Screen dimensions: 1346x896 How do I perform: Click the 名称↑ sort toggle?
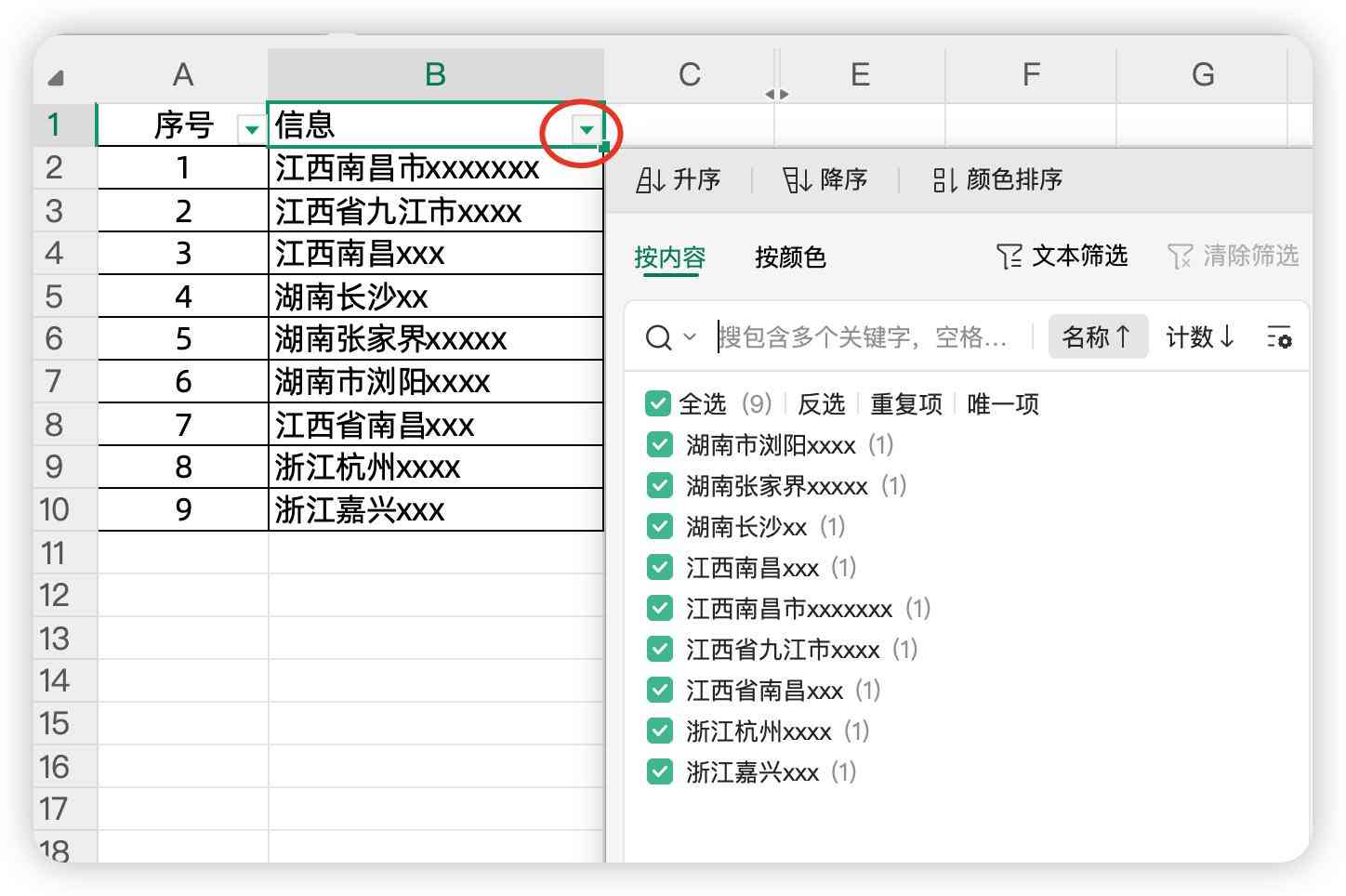point(1098,336)
